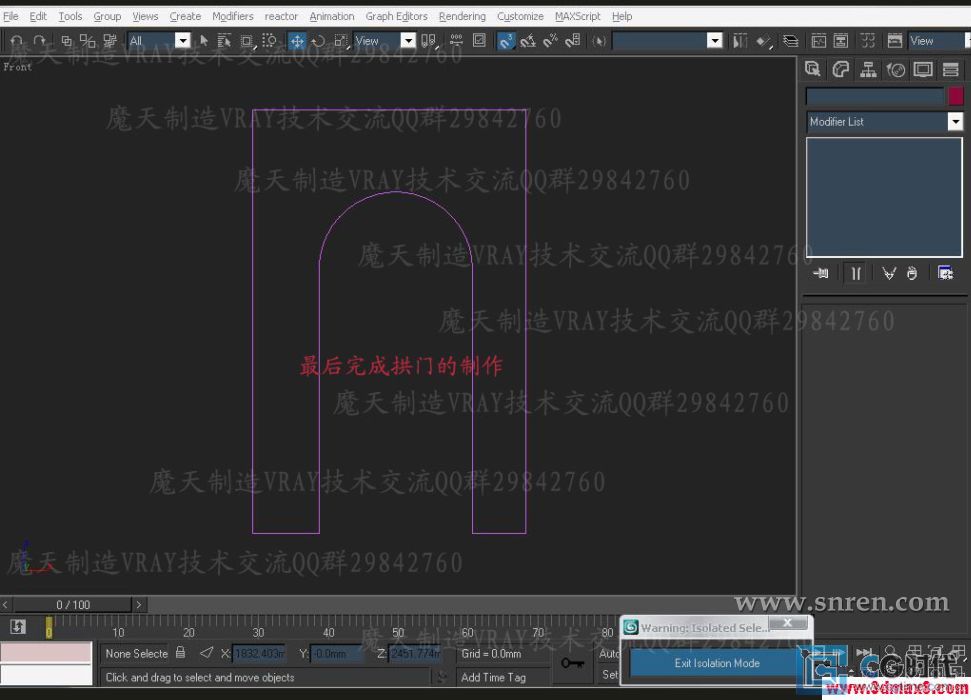Open the Material Editor icon
The image size is (971, 700).
click(868, 41)
